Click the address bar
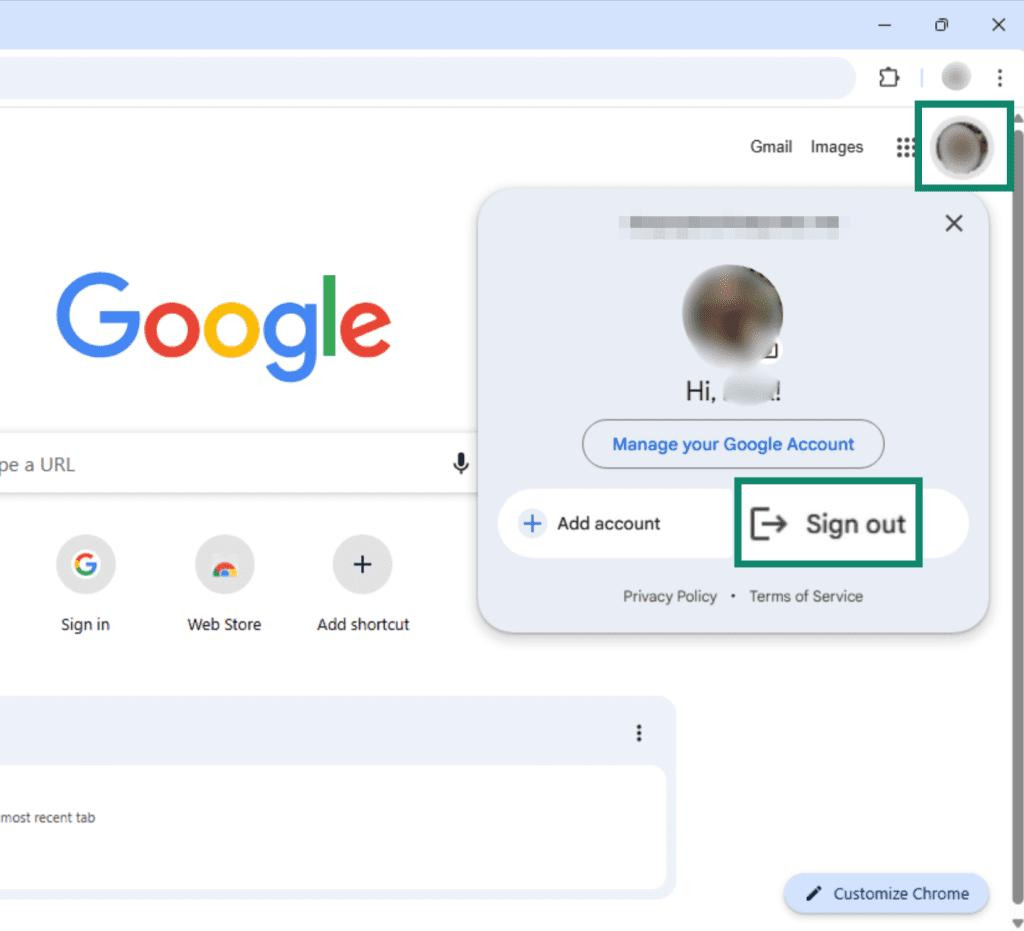1024x931 pixels. [428, 78]
